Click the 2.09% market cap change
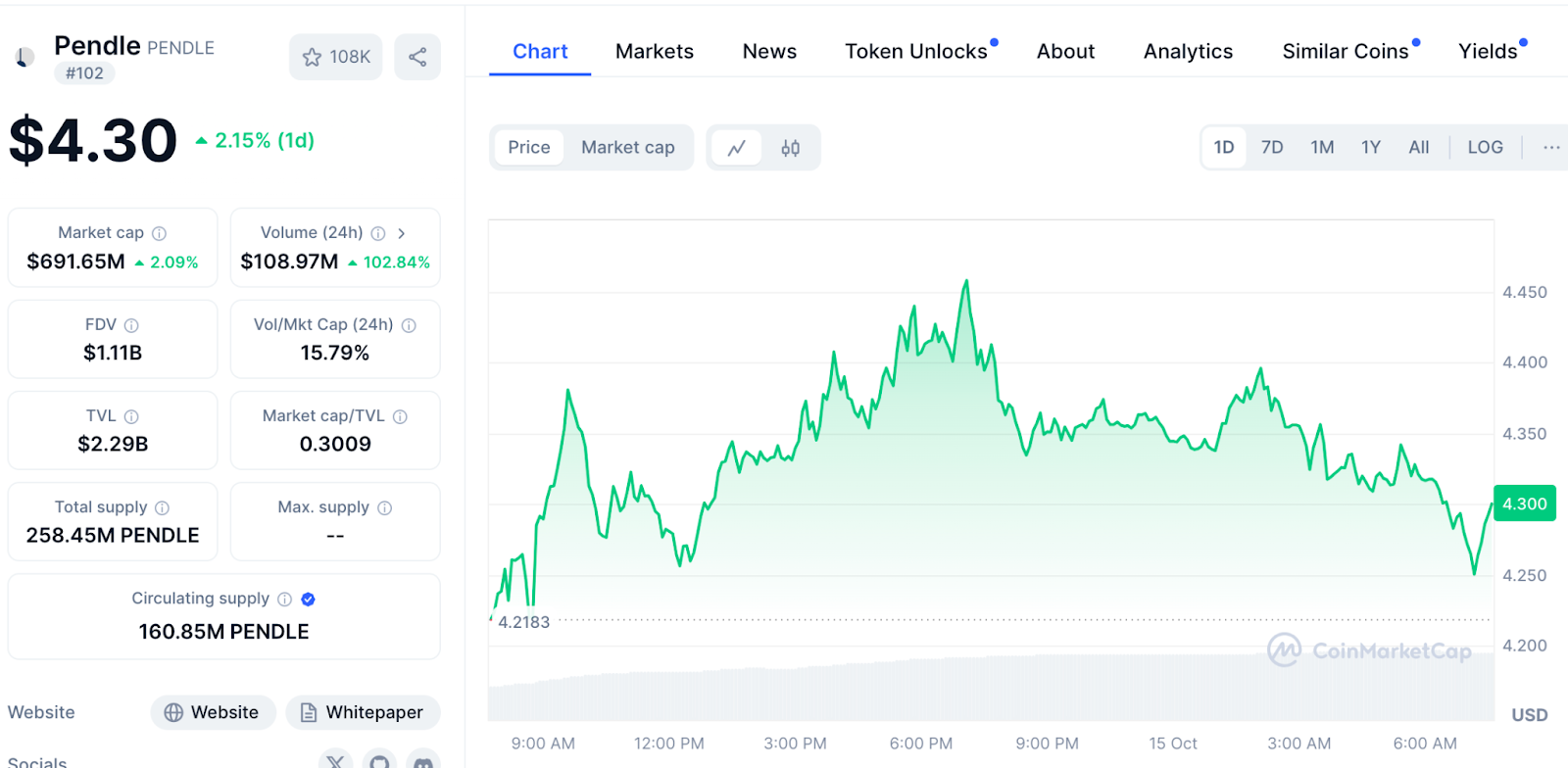This screenshot has height=768, width=1568. 167,263
